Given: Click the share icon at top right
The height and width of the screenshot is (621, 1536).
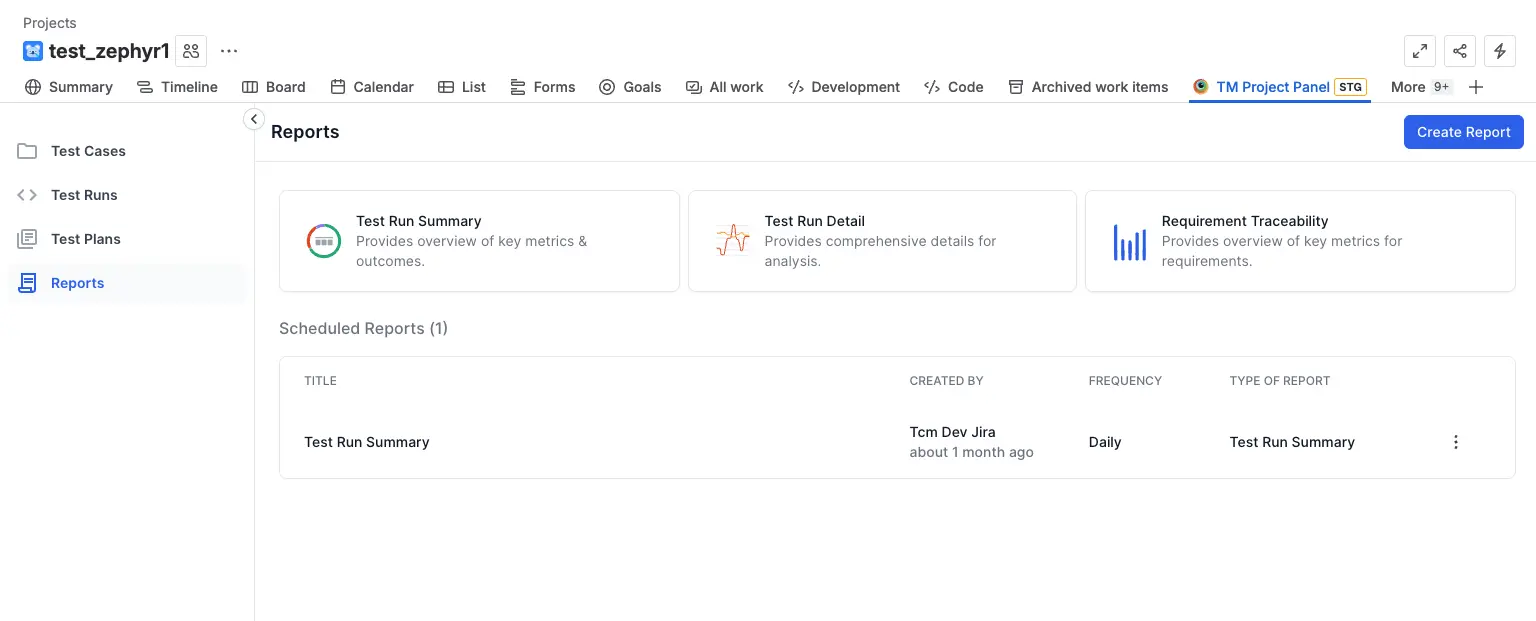Looking at the screenshot, I should point(1460,51).
